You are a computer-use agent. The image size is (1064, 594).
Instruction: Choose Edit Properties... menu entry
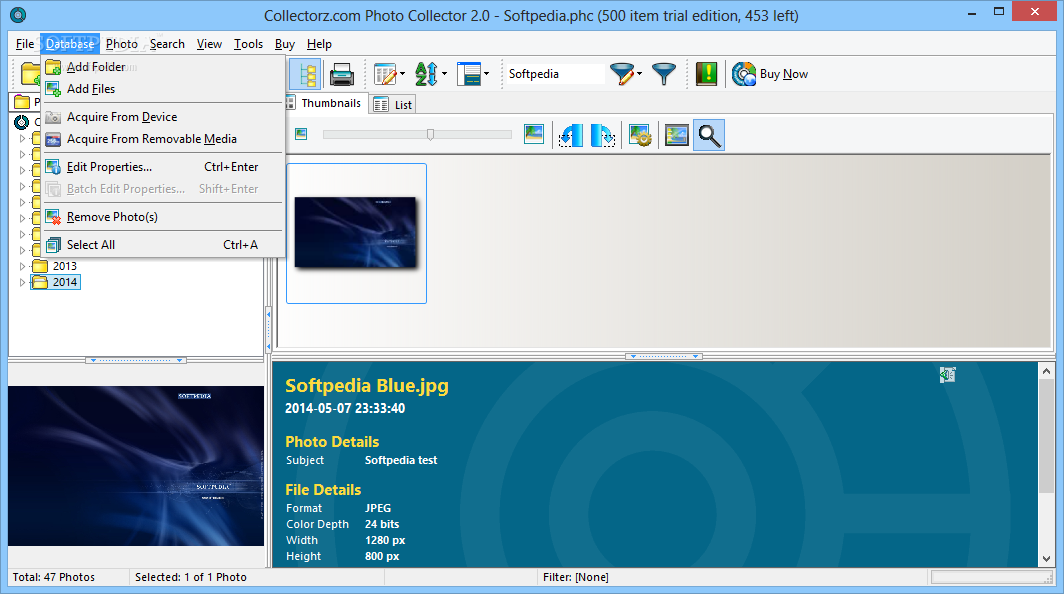[x=162, y=167]
